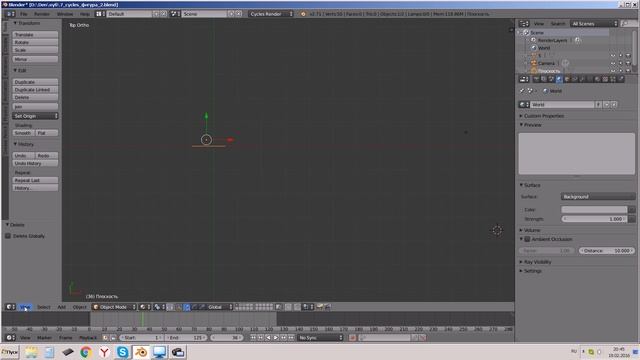Viewport: 640px width, 360px height.
Task: Open the Help menu
Action: pyautogui.click(x=84, y=14)
